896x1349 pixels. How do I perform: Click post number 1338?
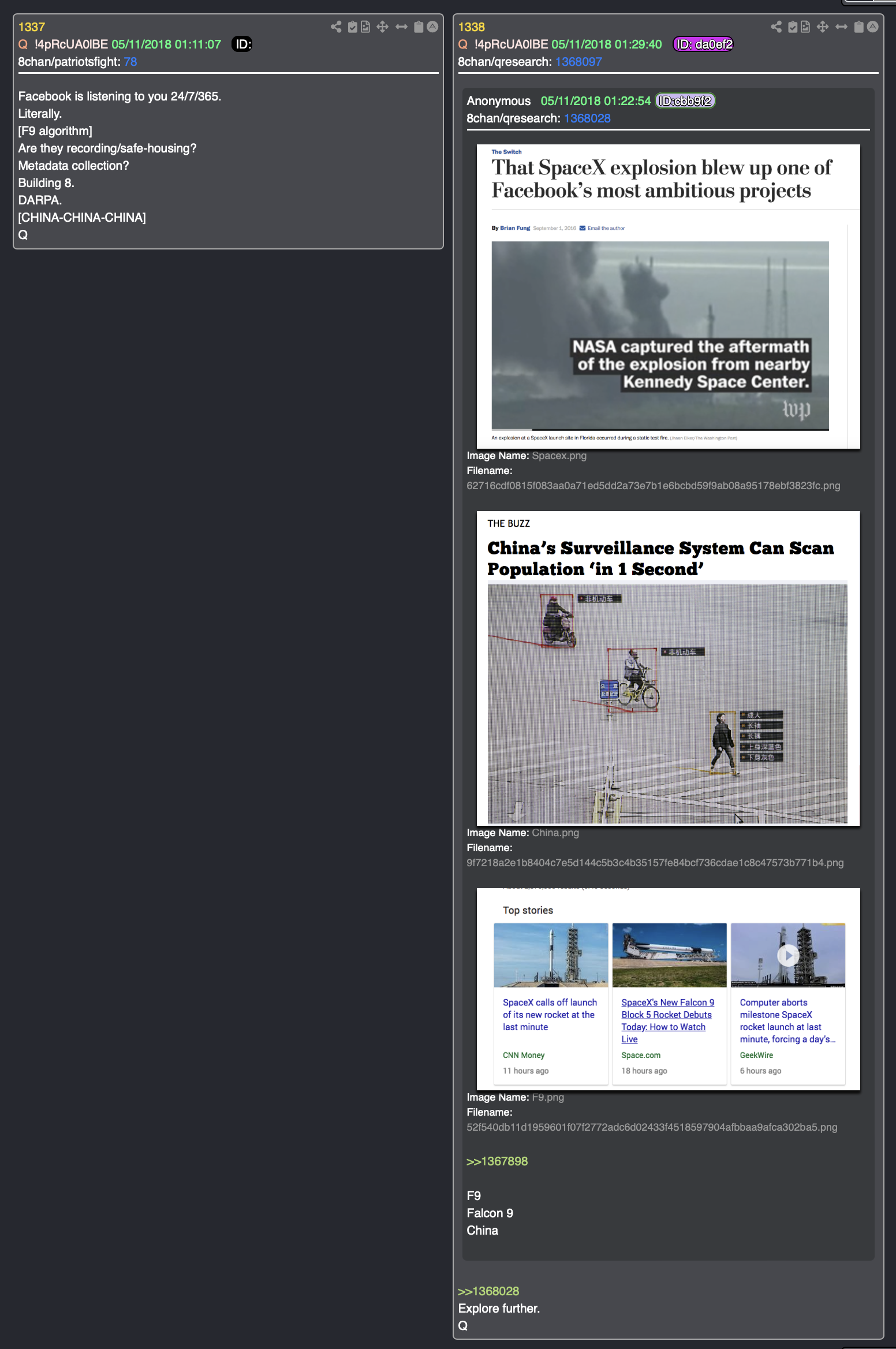click(472, 27)
